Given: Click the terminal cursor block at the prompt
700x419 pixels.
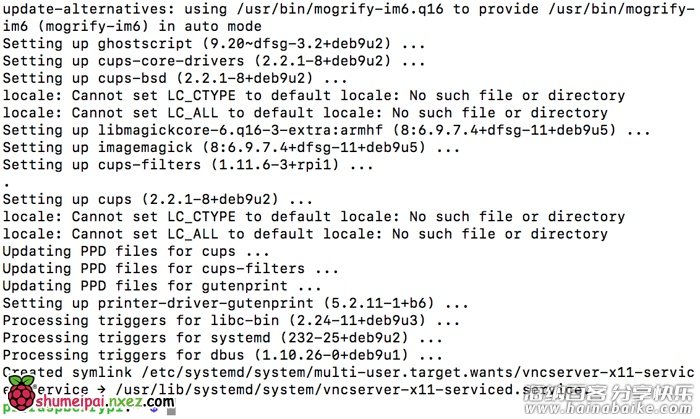Looking at the screenshot, I should tap(171, 411).
